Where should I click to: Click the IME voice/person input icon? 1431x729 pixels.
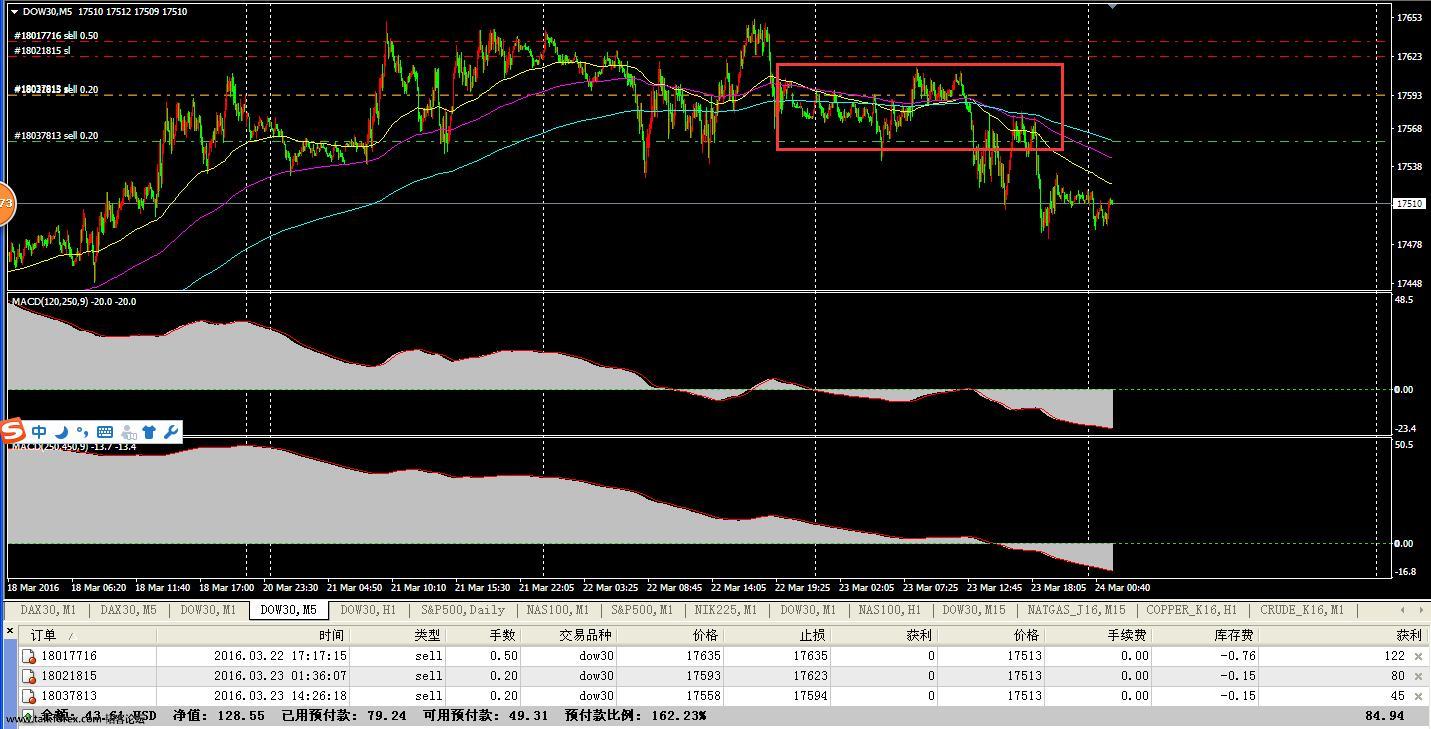[128, 432]
